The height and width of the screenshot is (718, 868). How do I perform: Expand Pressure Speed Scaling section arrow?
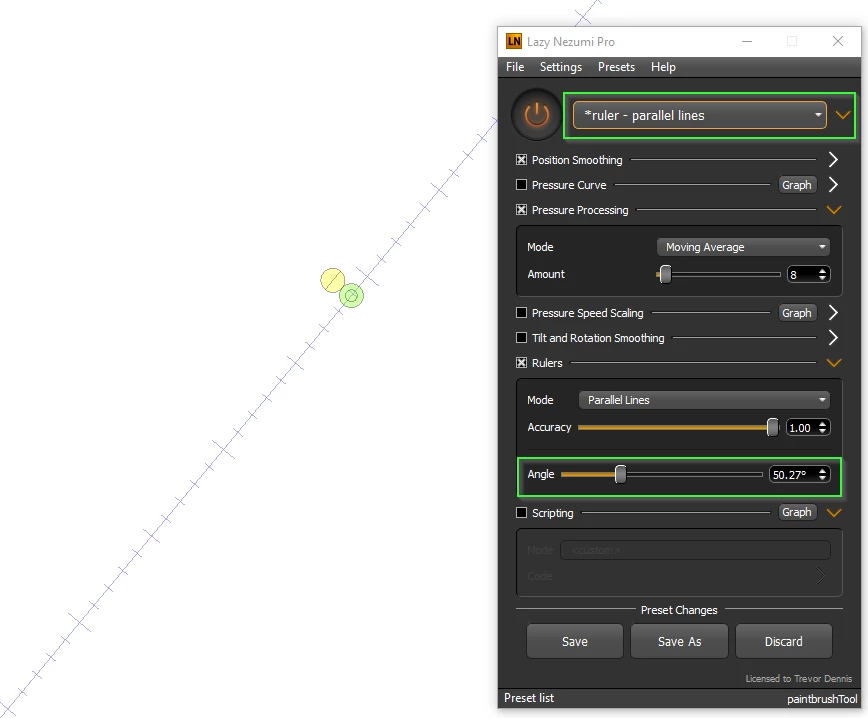pos(833,313)
